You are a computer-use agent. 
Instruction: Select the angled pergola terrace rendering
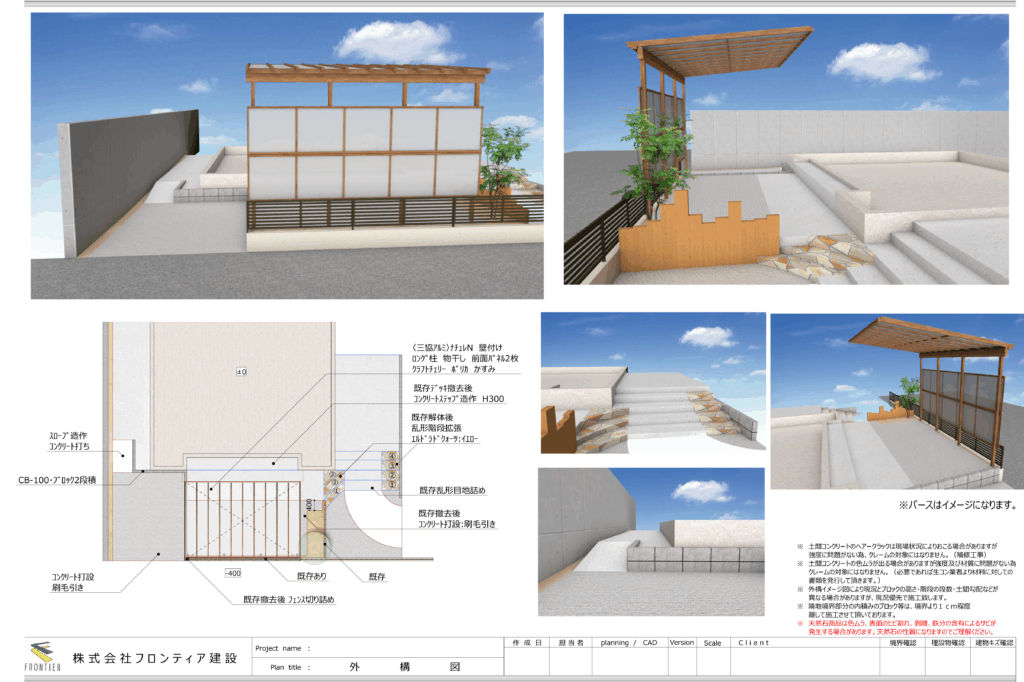point(895,401)
